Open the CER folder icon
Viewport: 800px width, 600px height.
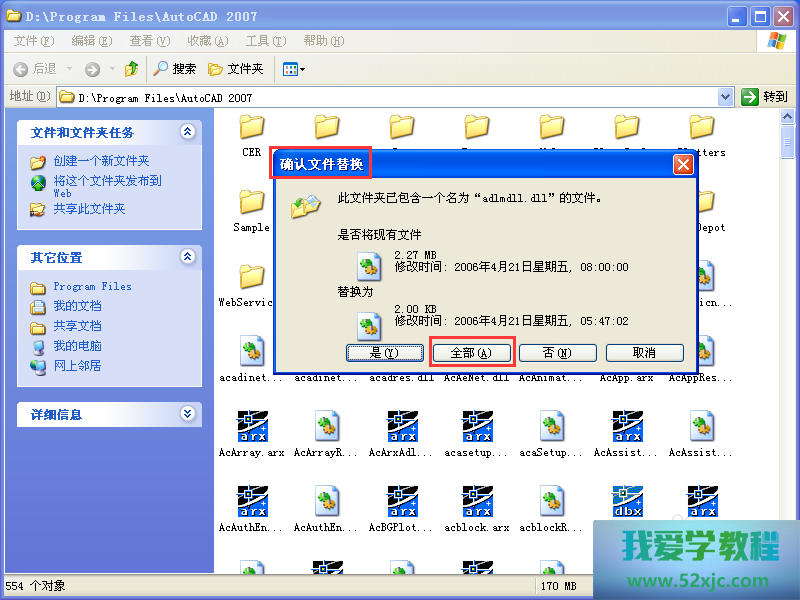[x=251, y=127]
